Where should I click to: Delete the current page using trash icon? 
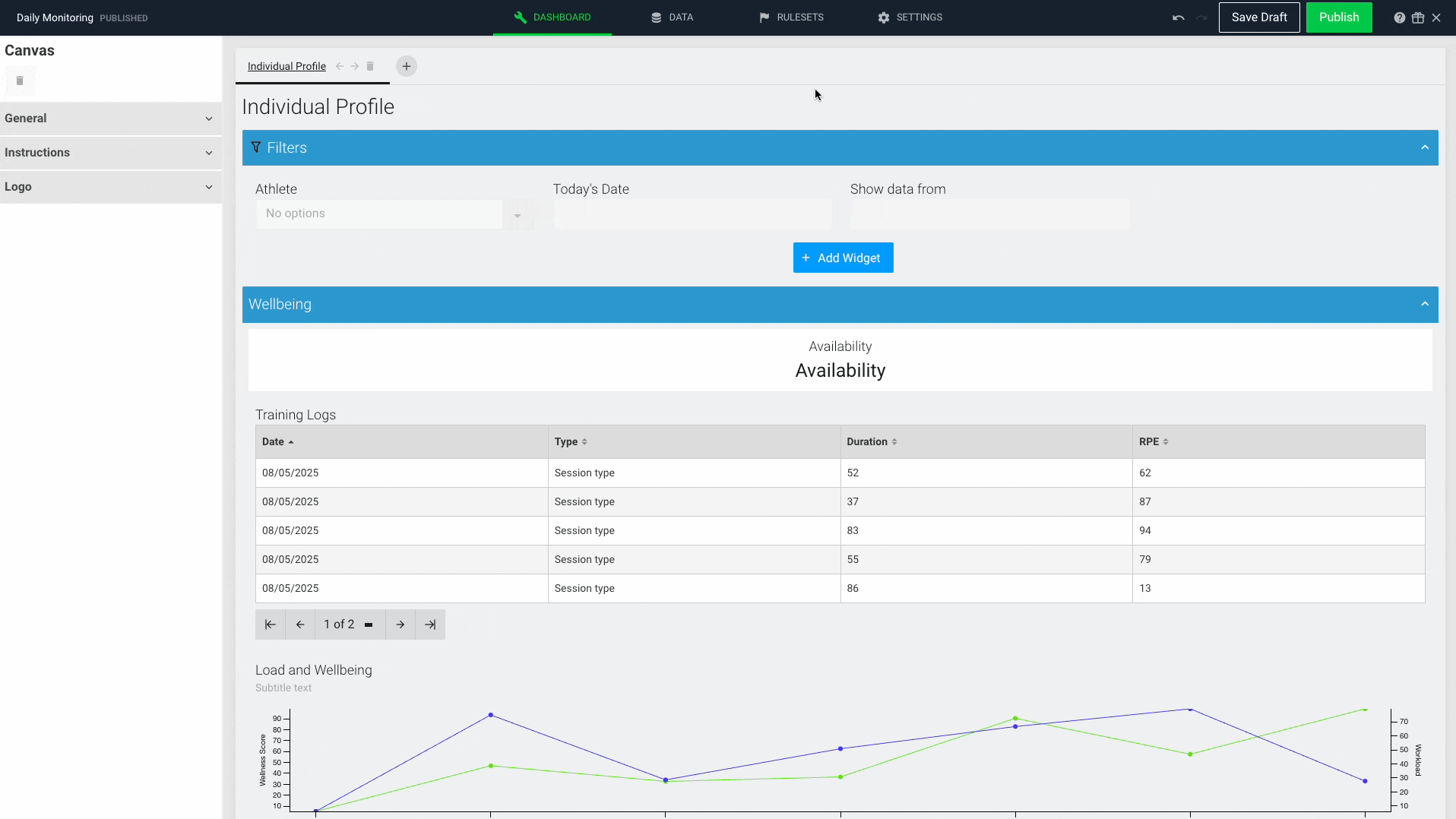pyautogui.click(x=371, y=66)
